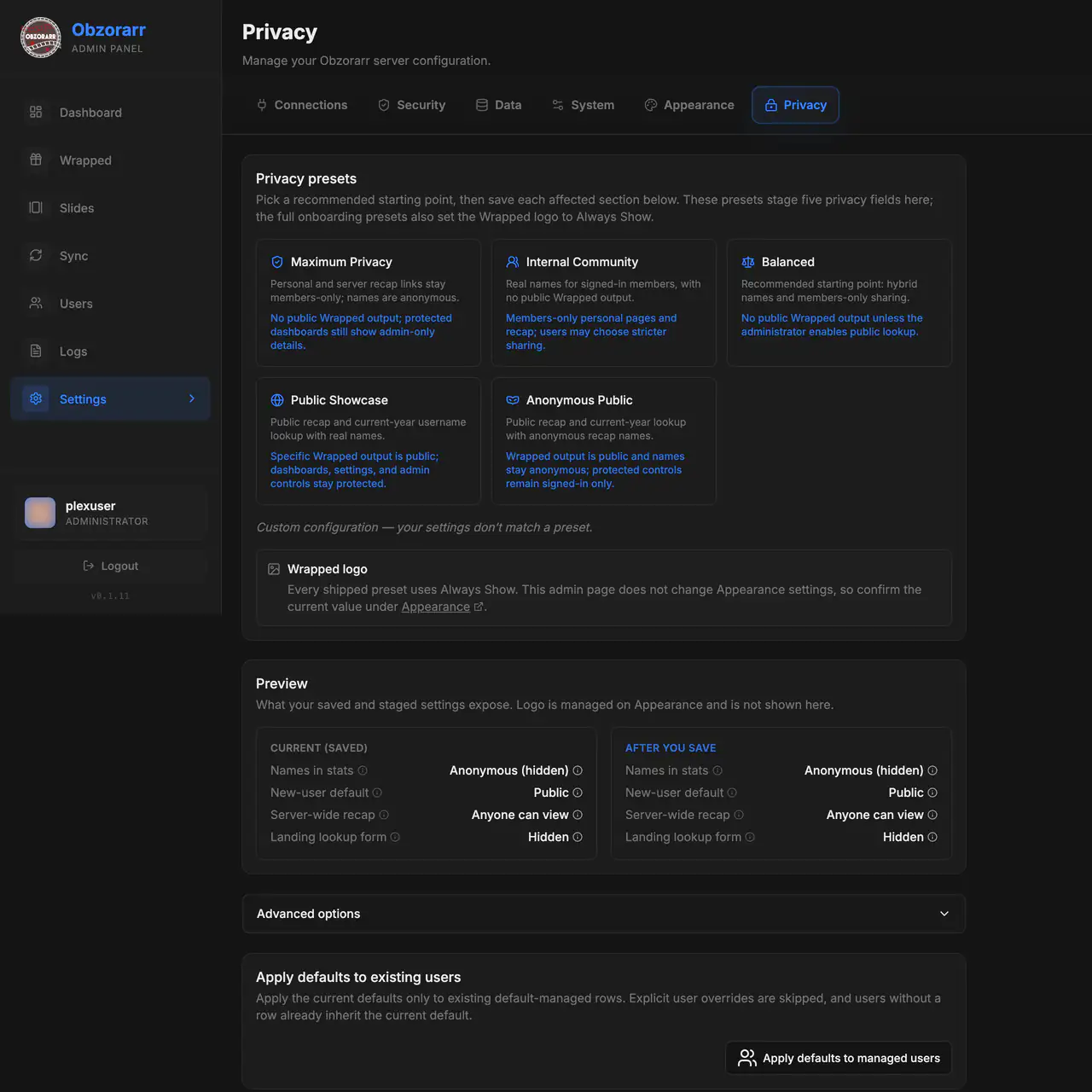Navigate to Sync in the sidebar
Viewport: 1092px width, 1092px height.
[x=110, y=255]
